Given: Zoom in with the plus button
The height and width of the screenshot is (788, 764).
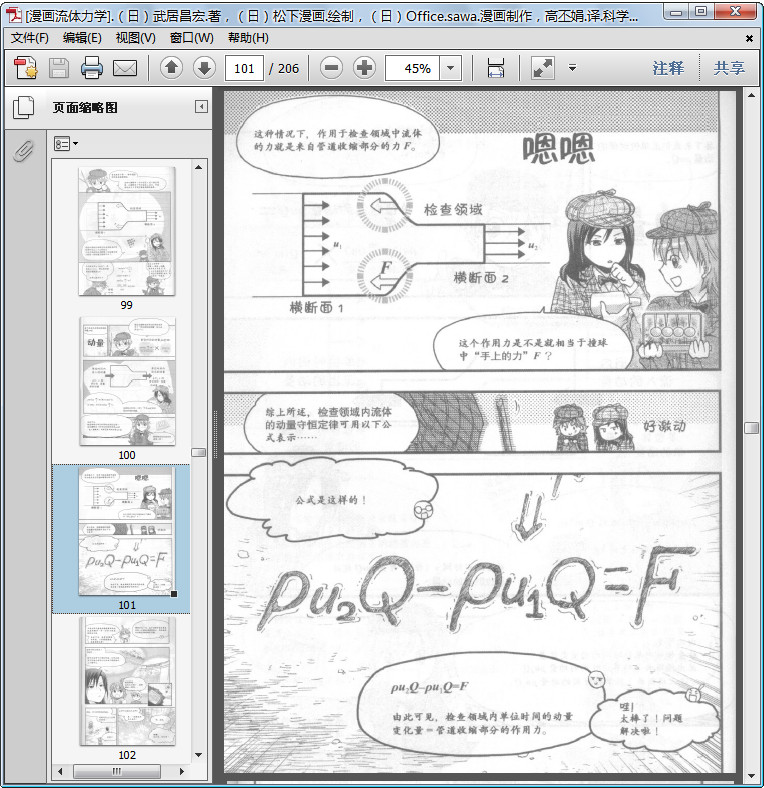Looking at the screenshot, I should click(x=364, y=67).
